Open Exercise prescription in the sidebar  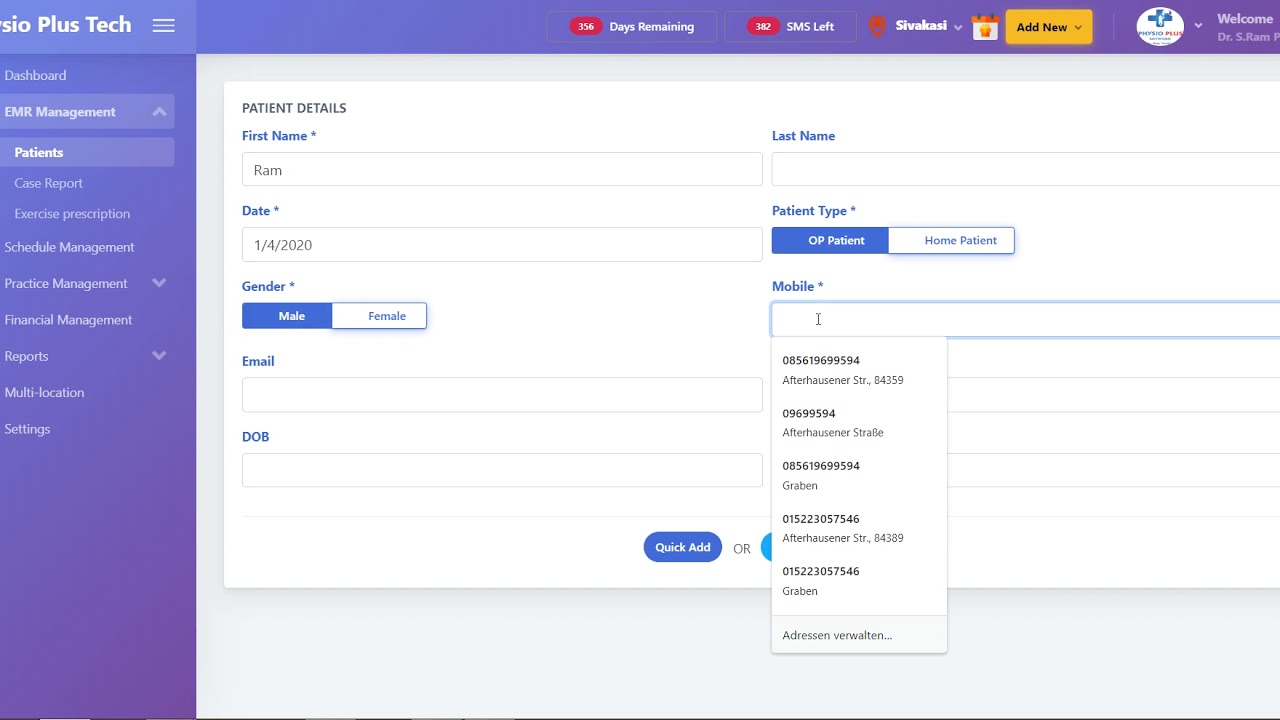(72, 214)
